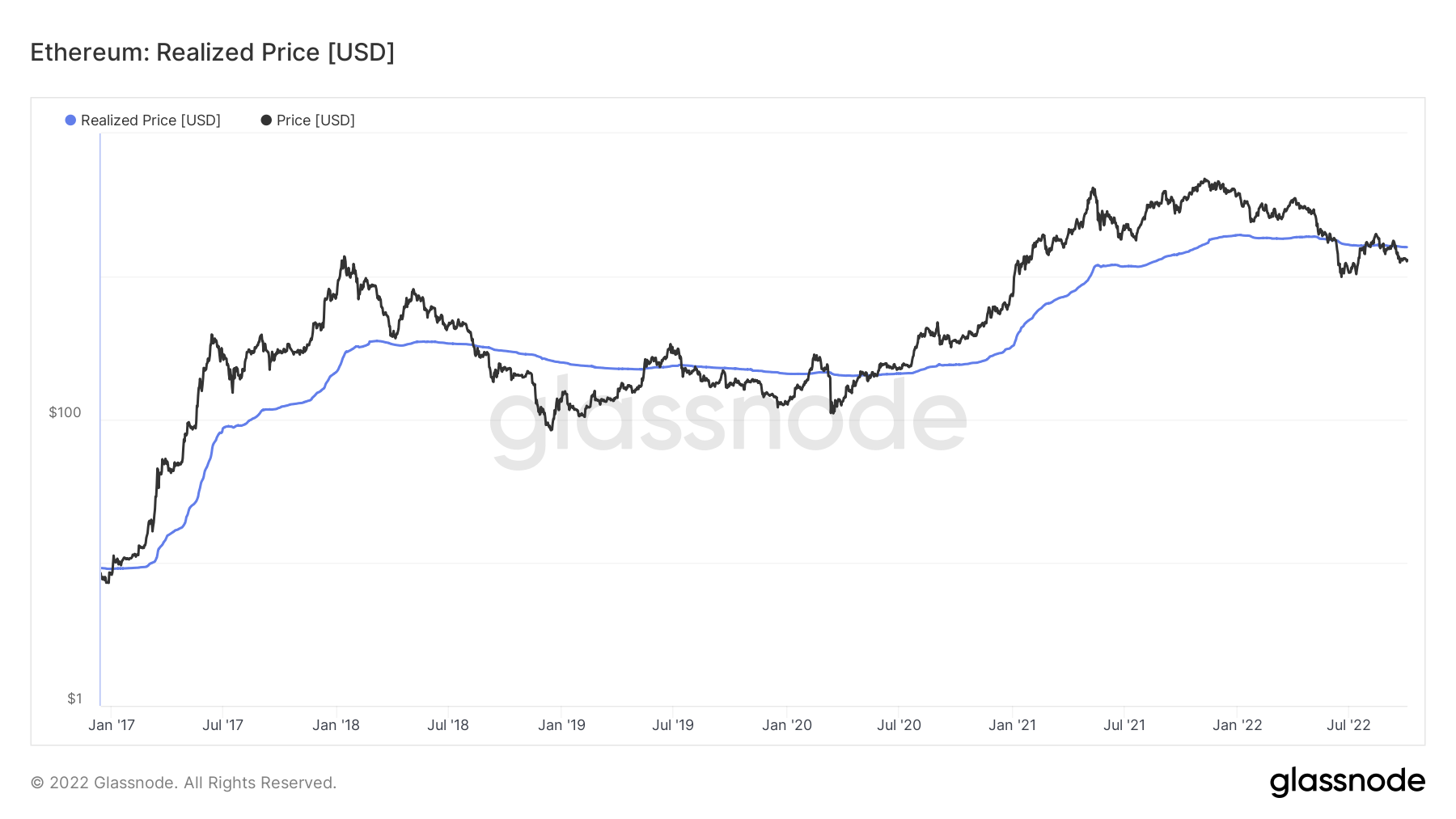Select the $100 y-axis label
This screenshot has height=819, width=1456.
(x=66, y=412)
